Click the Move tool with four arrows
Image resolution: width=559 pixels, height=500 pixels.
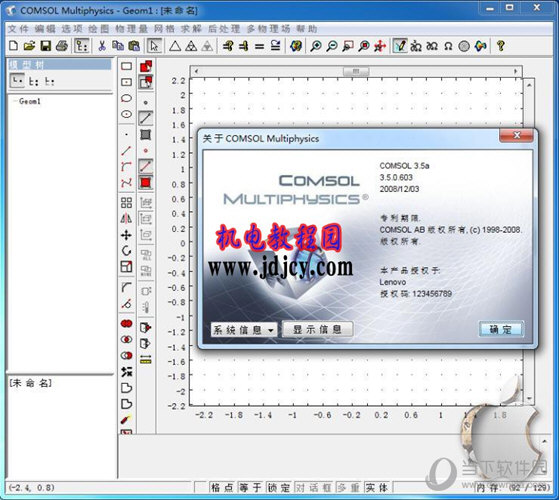[127, 235]
